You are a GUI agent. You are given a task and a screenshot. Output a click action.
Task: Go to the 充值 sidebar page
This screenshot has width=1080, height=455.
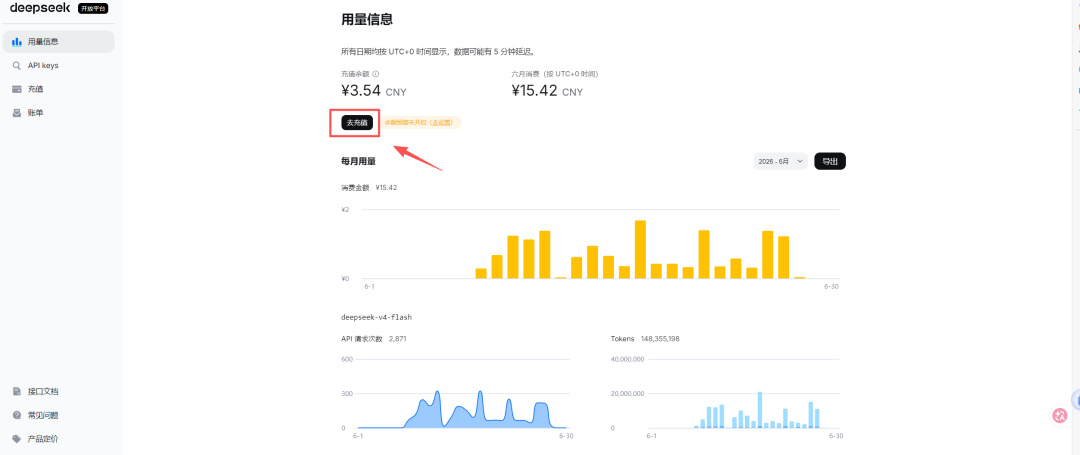[x=59, y=89]
